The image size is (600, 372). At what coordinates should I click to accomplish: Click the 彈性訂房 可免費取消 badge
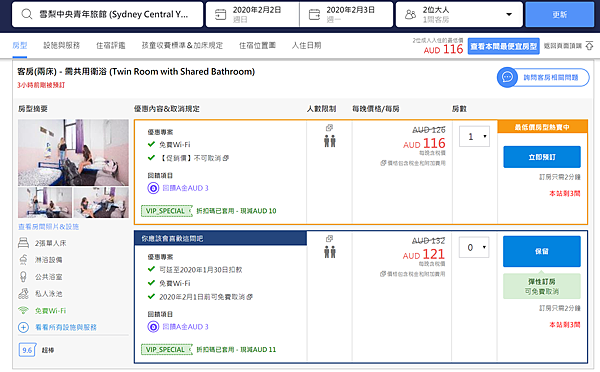[x=542, y=286]
